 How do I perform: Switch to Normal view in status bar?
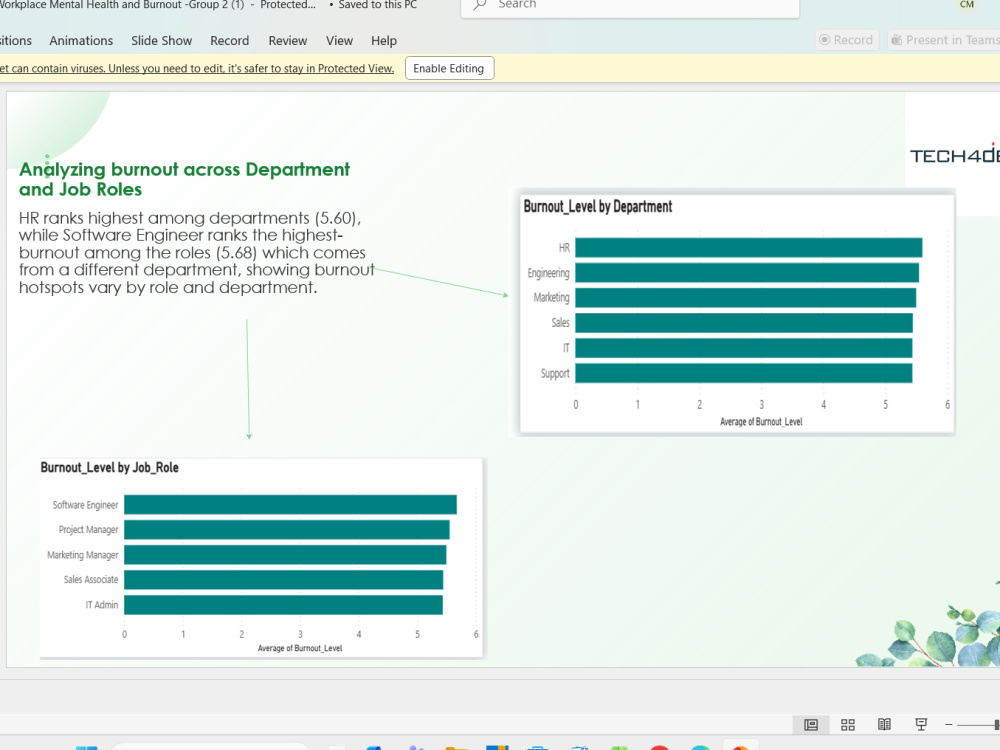point(811,724)
